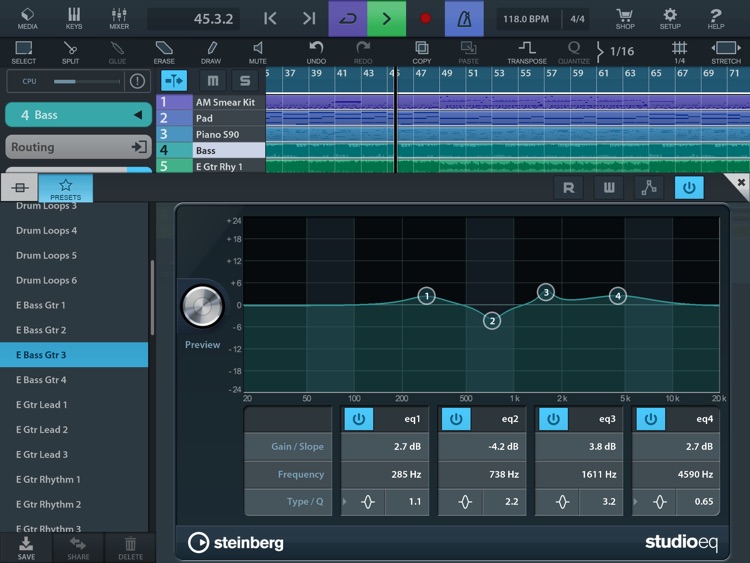This screenshot has width=750, height=563.
Task: Close the StudioEQ panel
Action: click(740, 182)
